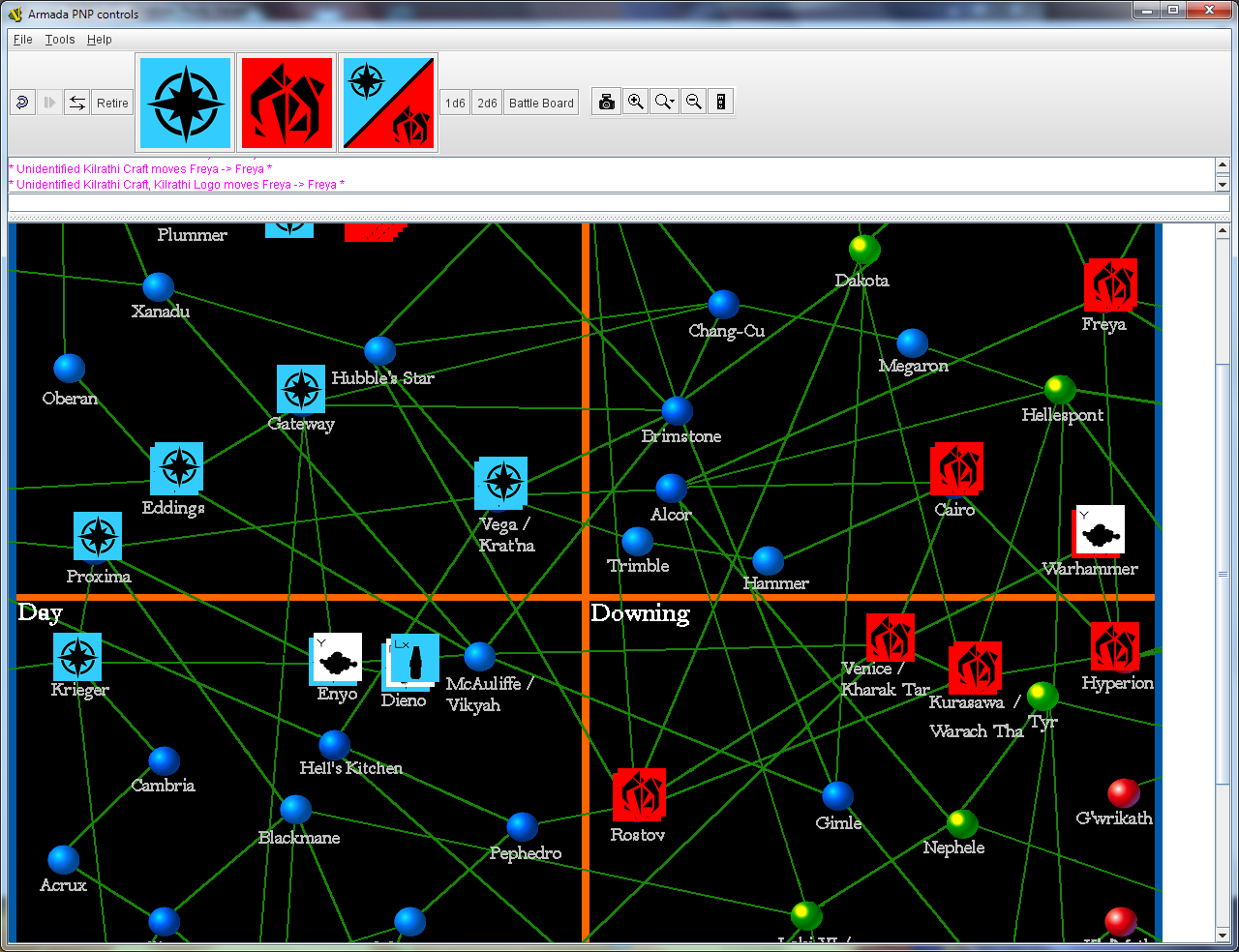Screen dimensions: 1239x952
Task: Click the connect/server arrows icon
Action: (77, 103)
